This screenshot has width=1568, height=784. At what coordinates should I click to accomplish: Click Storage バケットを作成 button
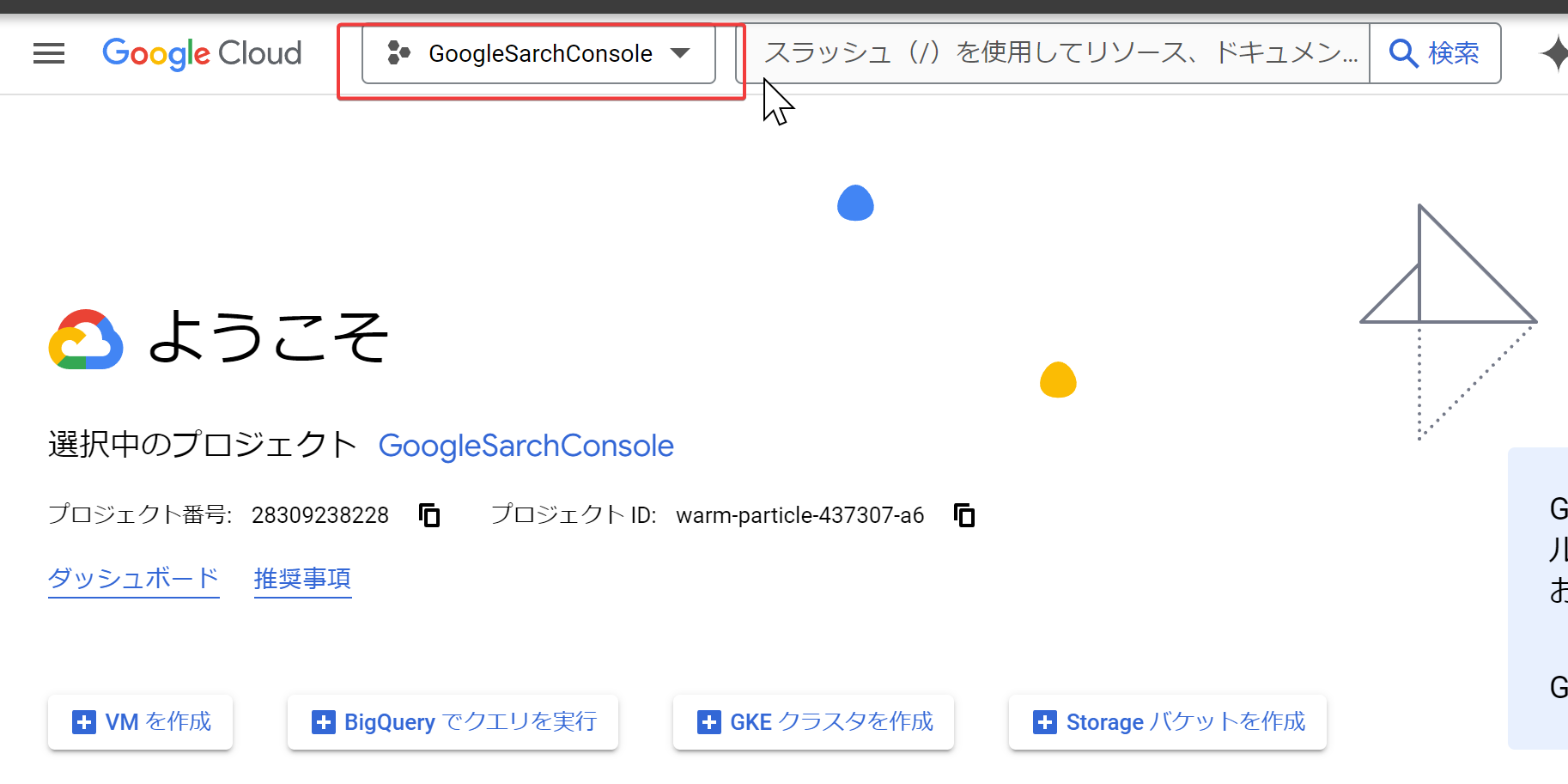1168,722
